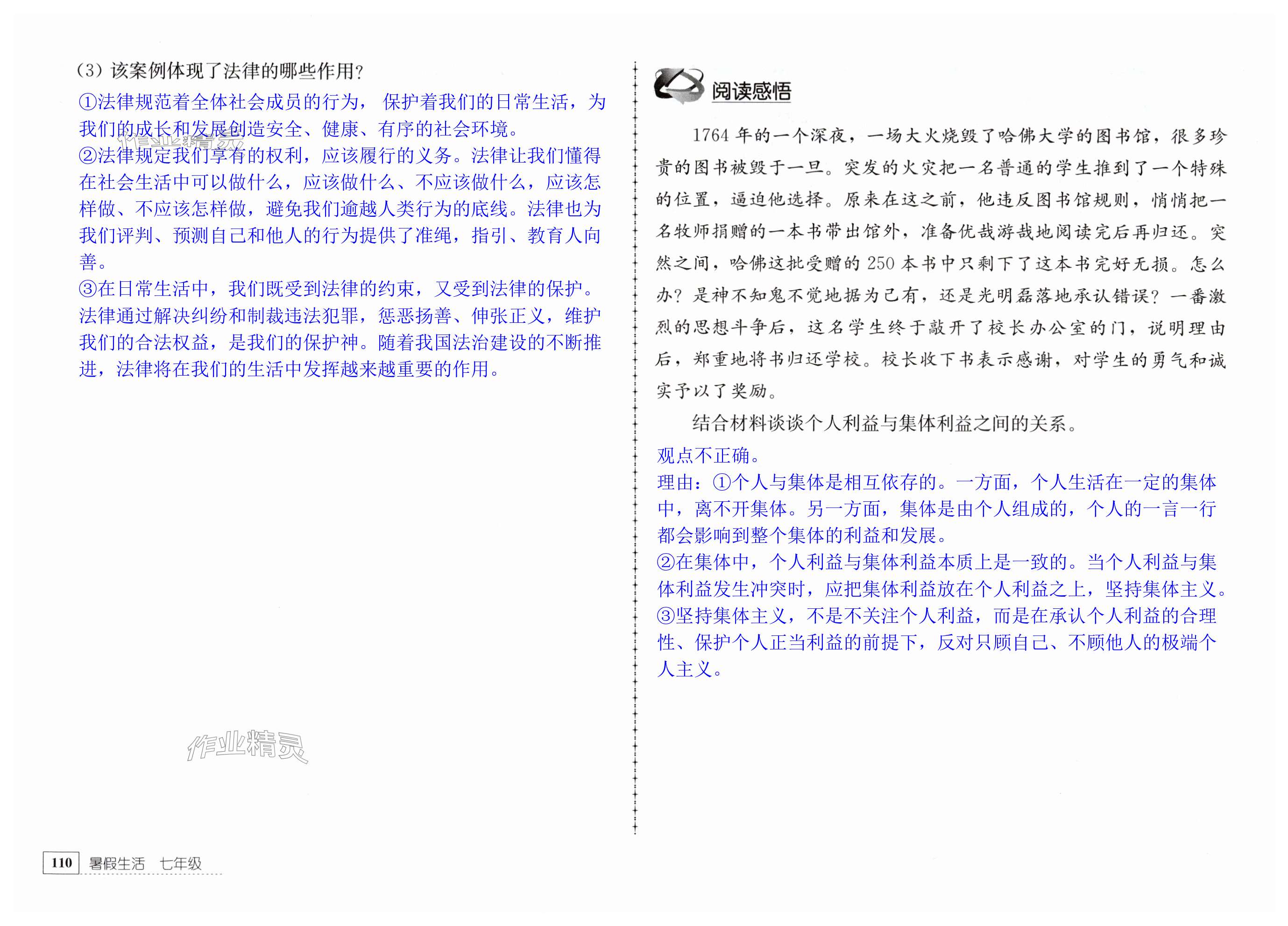Click the circled ③ before 在日常生活中
1288x926 pixels.
pos(88,289)
